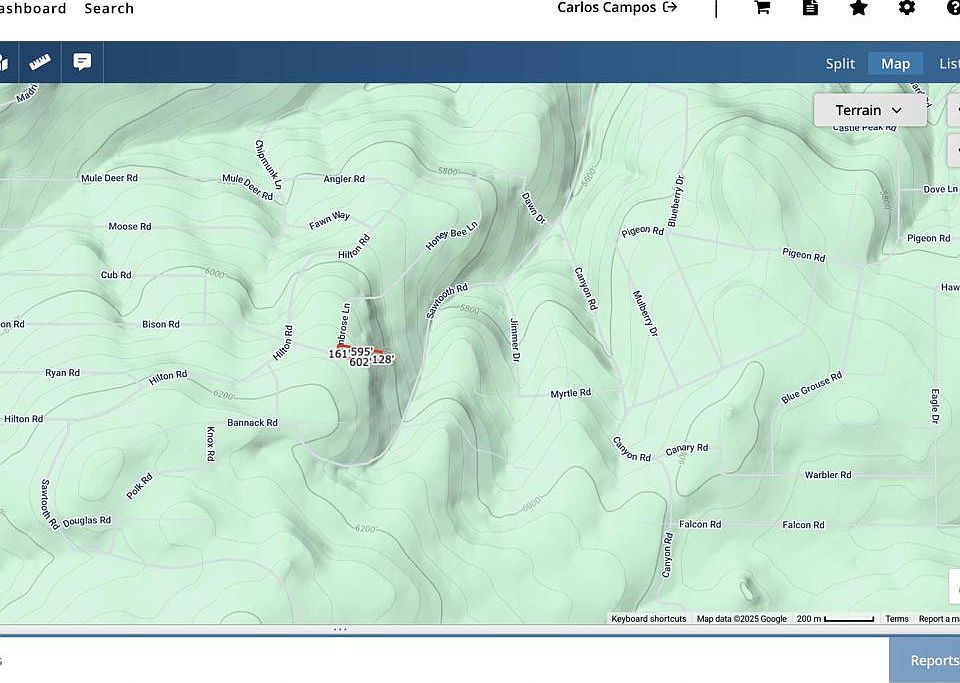Switch to Split view
Viewport: 960px width, 683px height.
tap(840, 63)
